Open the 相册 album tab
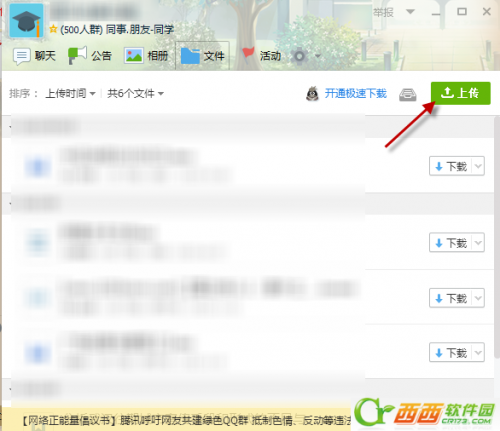The width and height of the screenshot is (500, 431). 146,56
